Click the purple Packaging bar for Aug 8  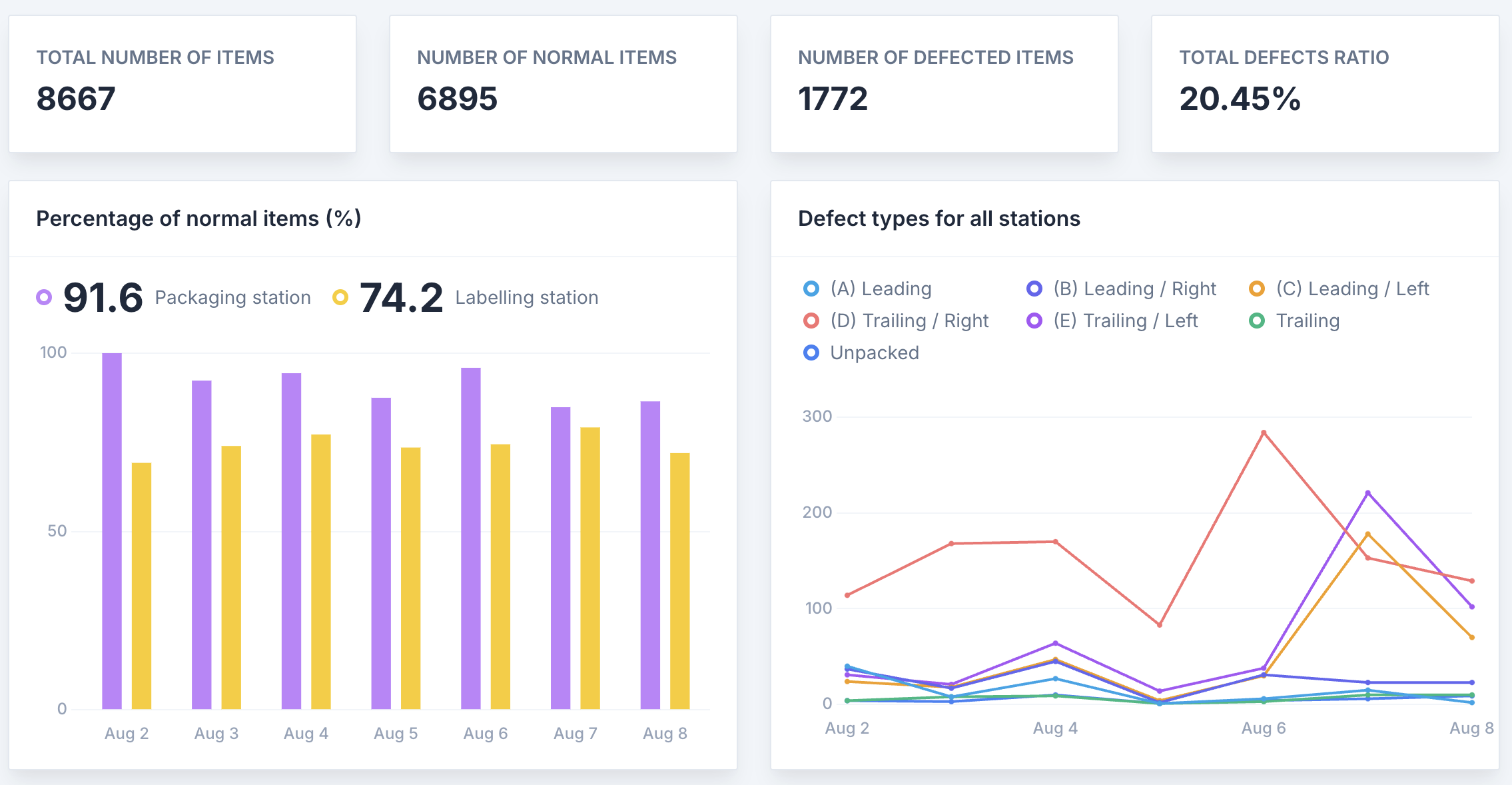[650, 555]
